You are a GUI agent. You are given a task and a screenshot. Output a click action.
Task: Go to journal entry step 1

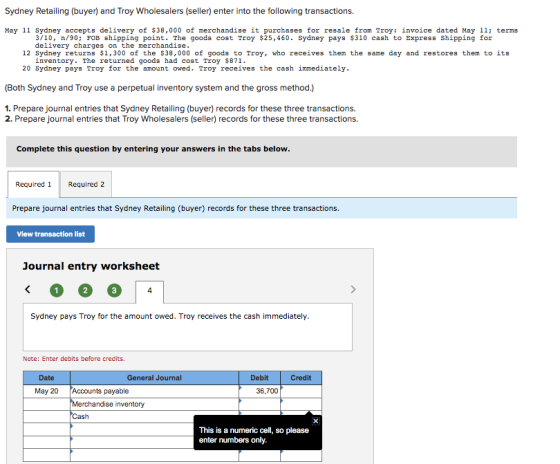pyautogui.click(x=56, y=290)
